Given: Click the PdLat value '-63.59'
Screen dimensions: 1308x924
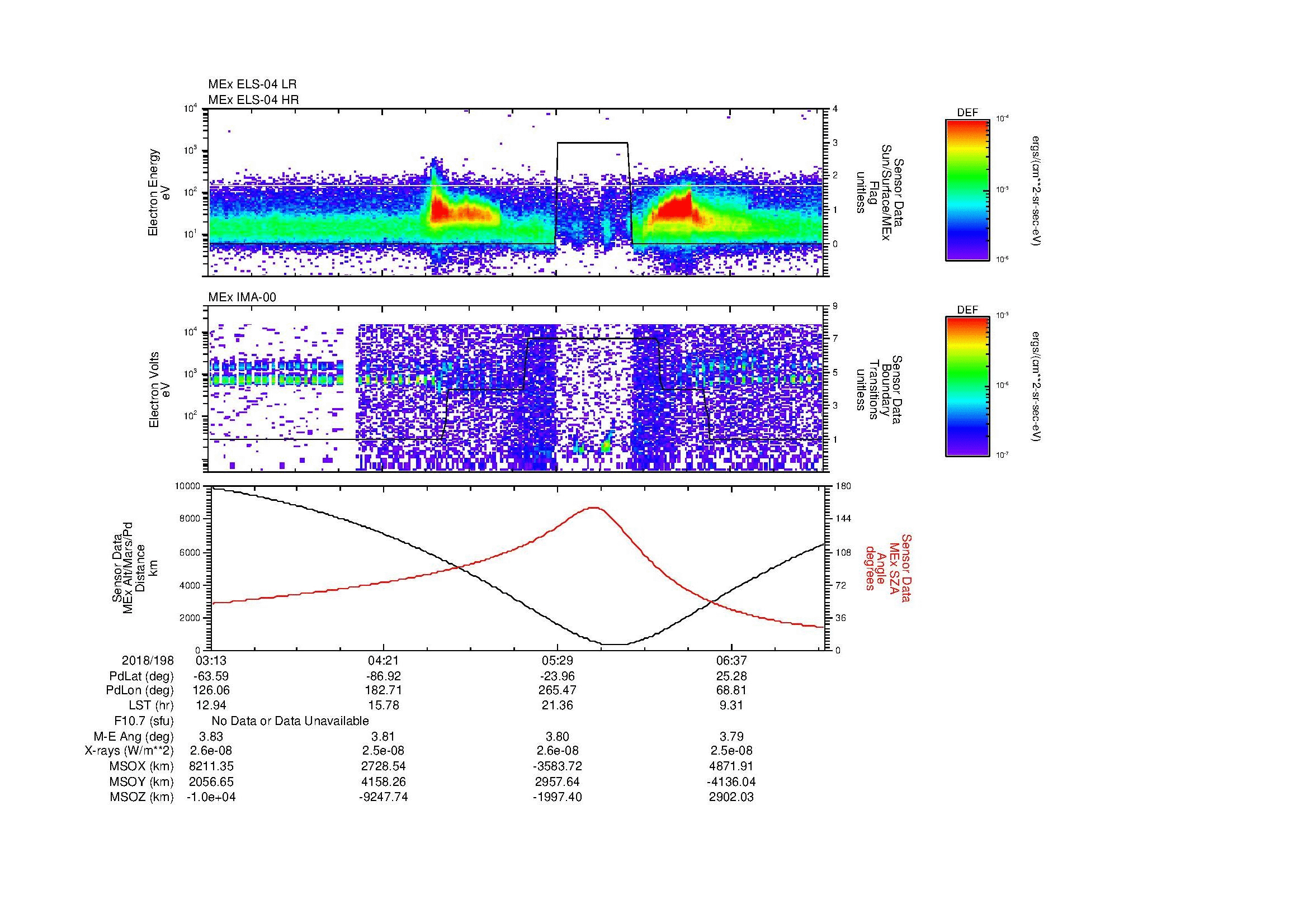Looking at the screenshot, I should pos(211,676).
